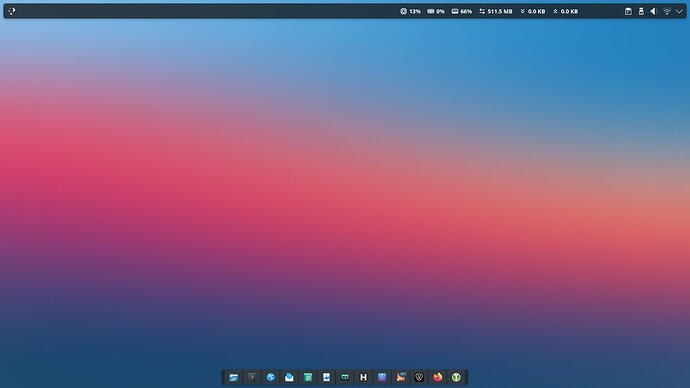Image resolution: width=690 pixels, height=388 pixels.
Task: Open the Wi-Fi network tray icon
Action: pos(667,11)
